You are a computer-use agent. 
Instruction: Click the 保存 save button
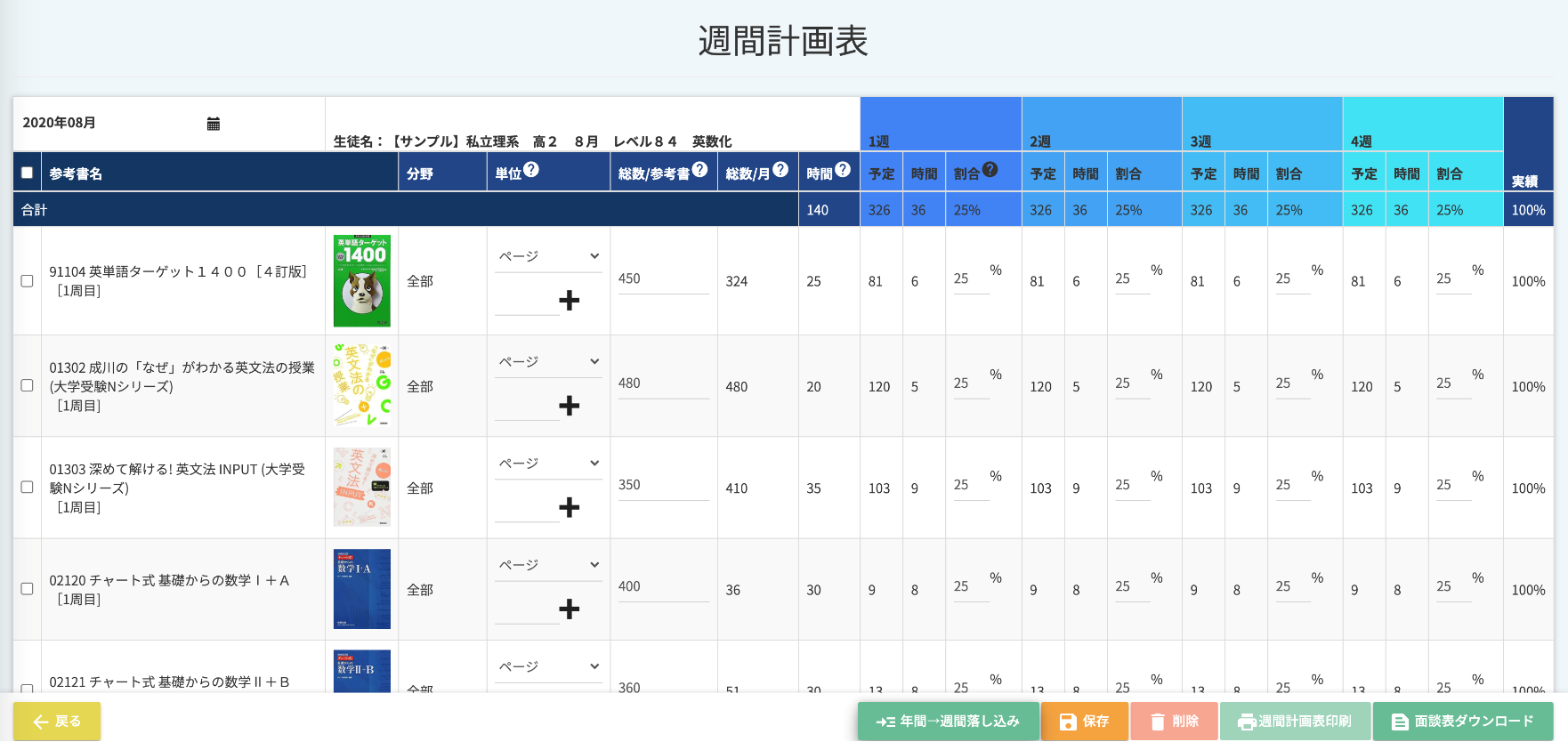[1084, 722]
